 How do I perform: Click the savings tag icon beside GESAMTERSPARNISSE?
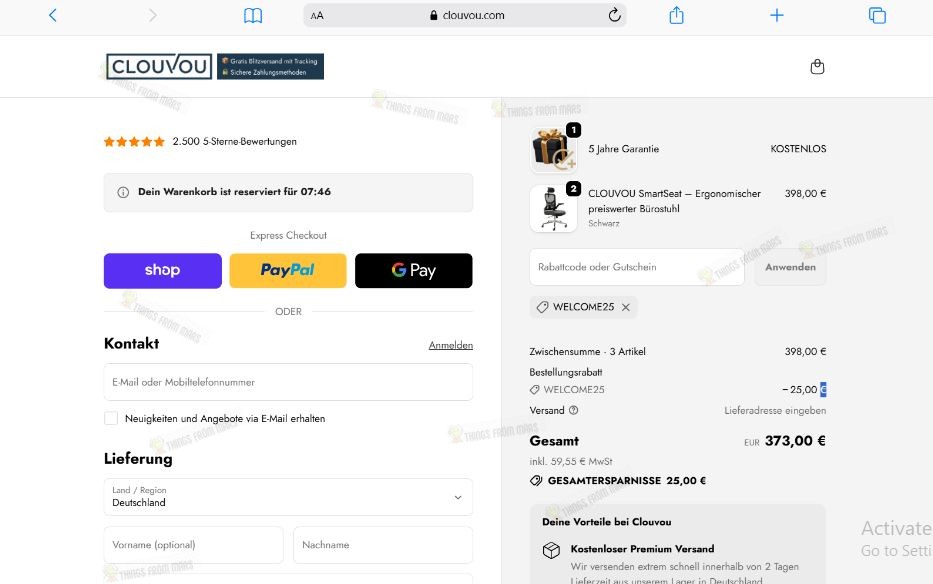pyautogui.click(x=536, y=480)
